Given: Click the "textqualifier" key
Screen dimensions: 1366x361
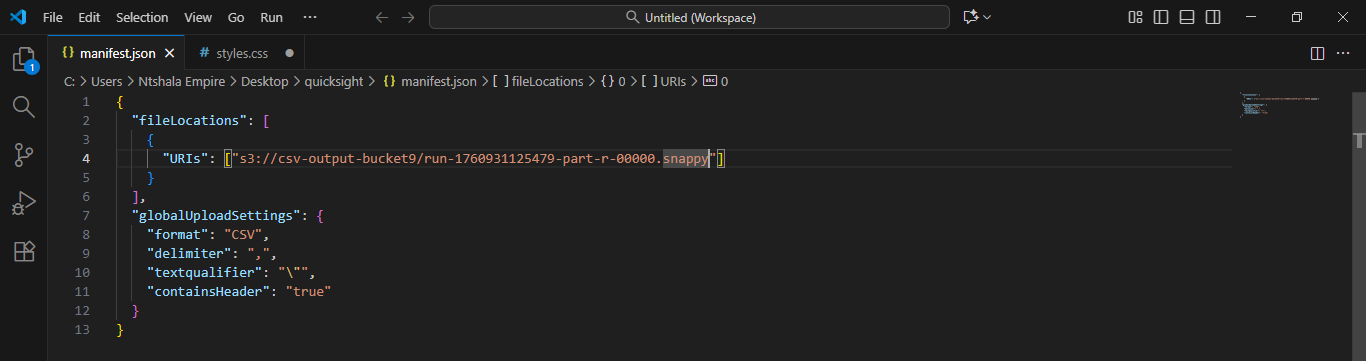Looking at the screenshot, I should (x=205, y=272).
